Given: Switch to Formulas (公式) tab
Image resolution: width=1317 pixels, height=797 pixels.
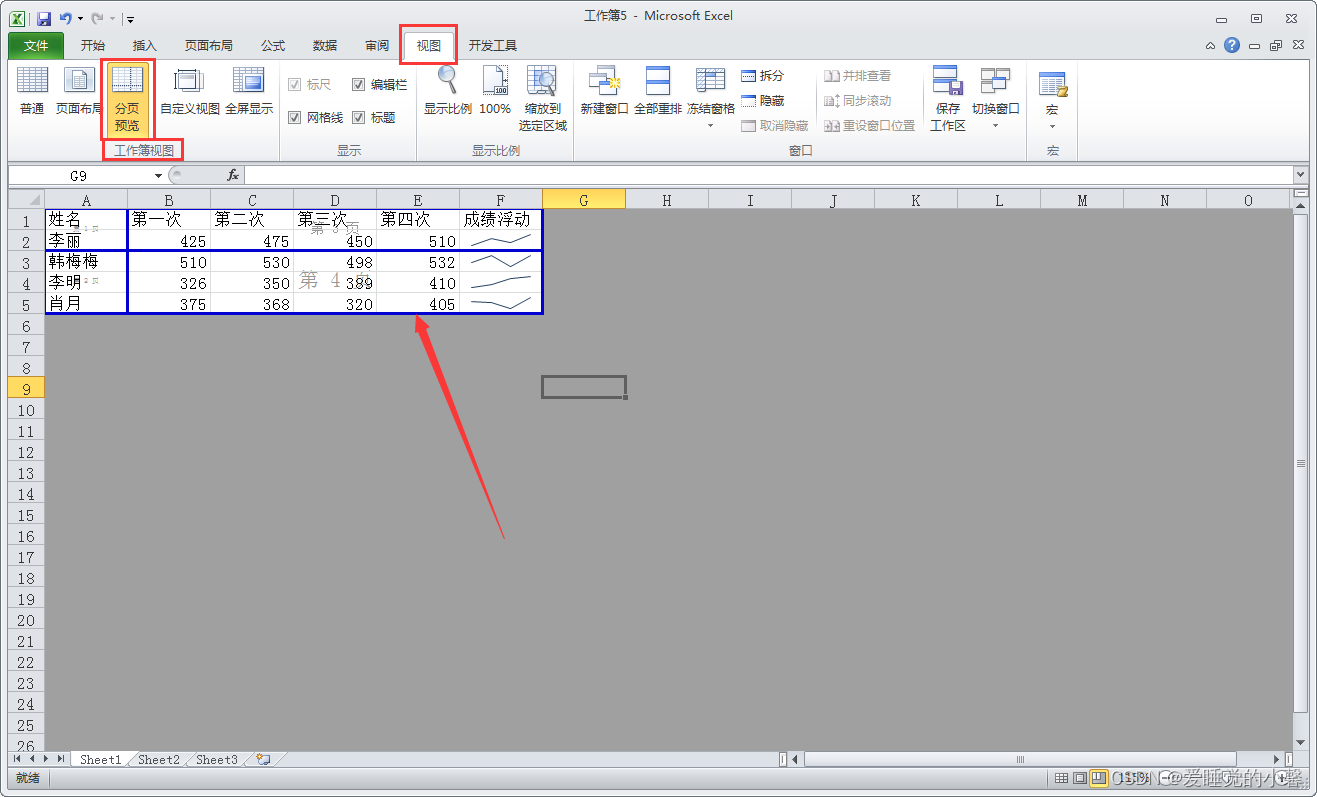Looking at the screenshot, I should click(x=273, y=46).
